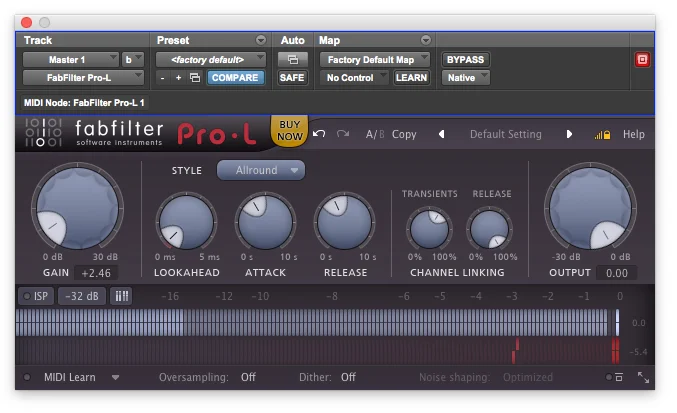
Task: Click the output level lock icon
Action: pyautogui.click(x=602, y=135)
